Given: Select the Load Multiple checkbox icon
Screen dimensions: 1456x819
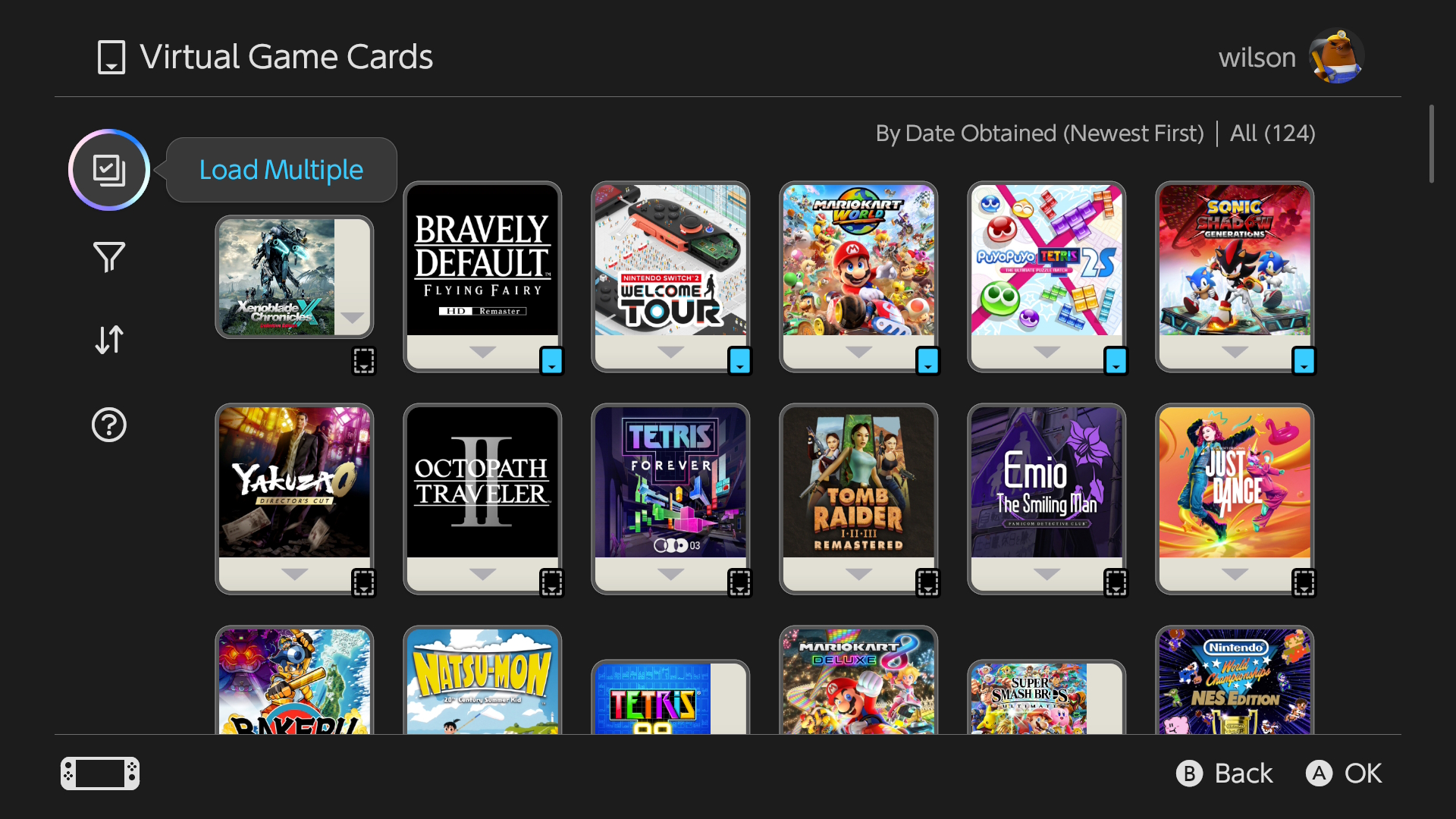Looking at the screenshot, I should click(x=109, y=170).
